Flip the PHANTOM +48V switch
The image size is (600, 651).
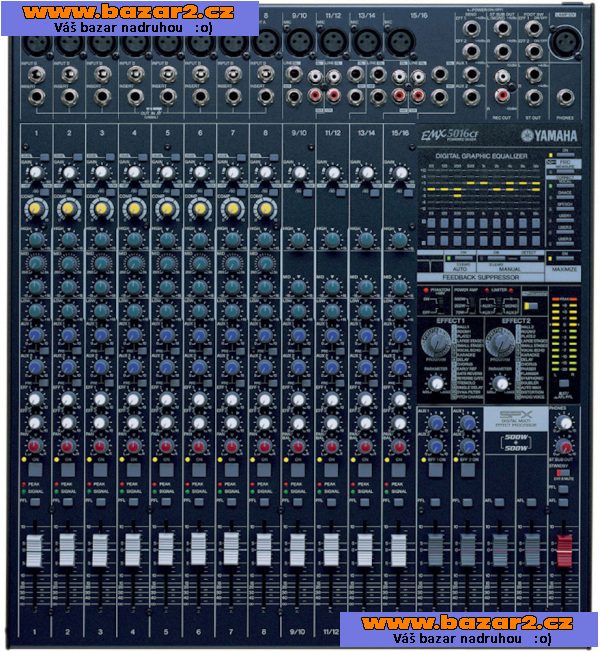tap(443, 304)
